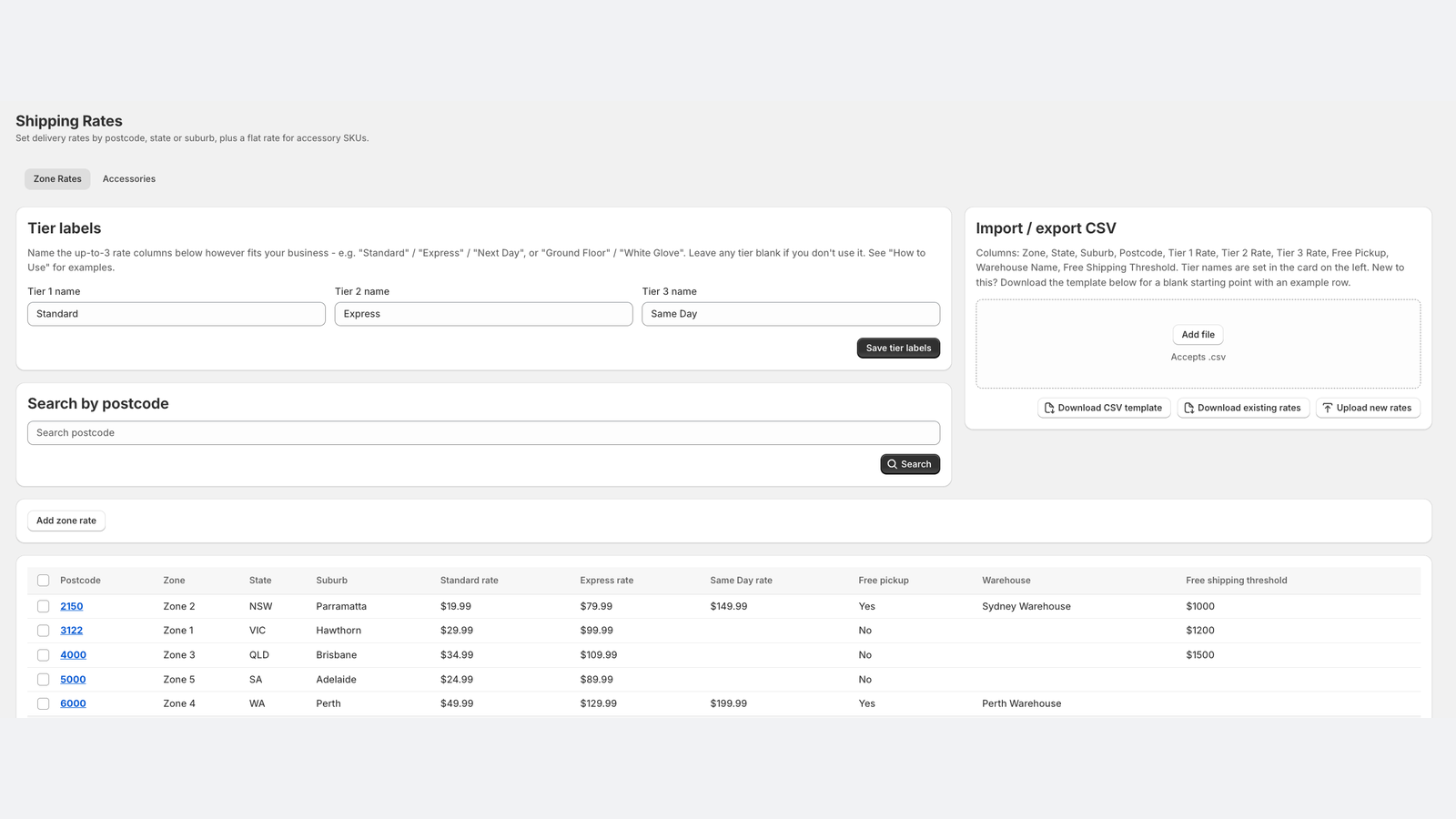Edit the Tier 1 name field
Viewport: 1456px width, 819px height.
pyautogui.click(x=177, y=314)
